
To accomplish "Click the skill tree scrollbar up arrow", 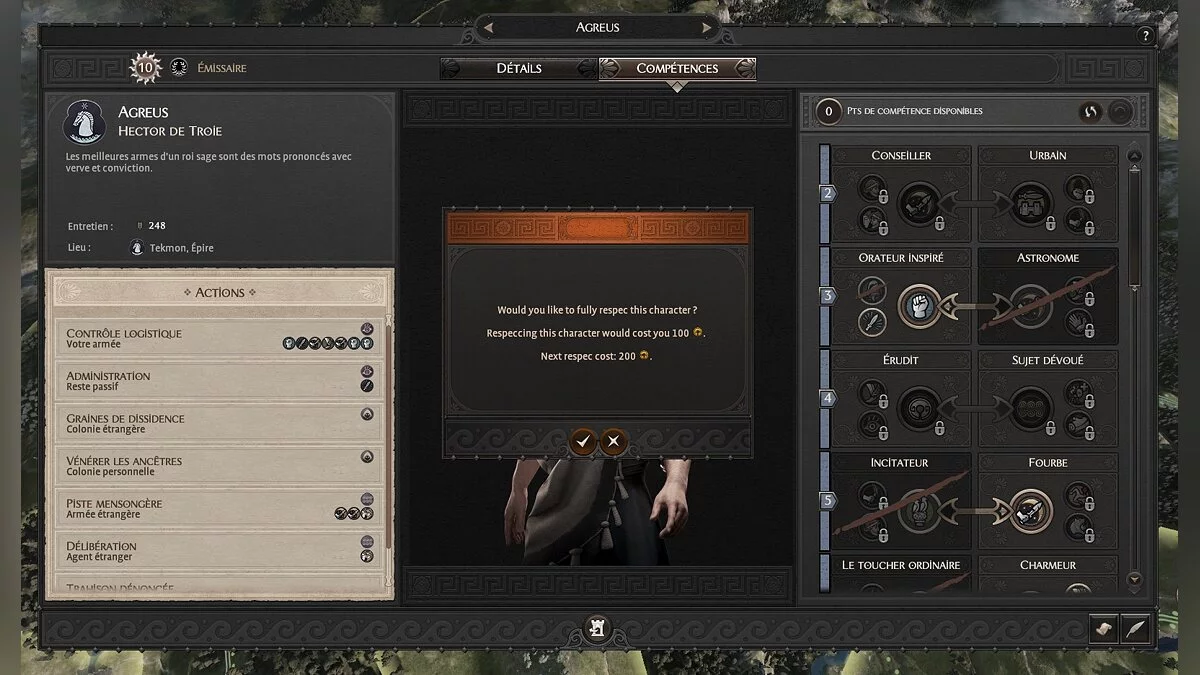I will point(1133,156).
